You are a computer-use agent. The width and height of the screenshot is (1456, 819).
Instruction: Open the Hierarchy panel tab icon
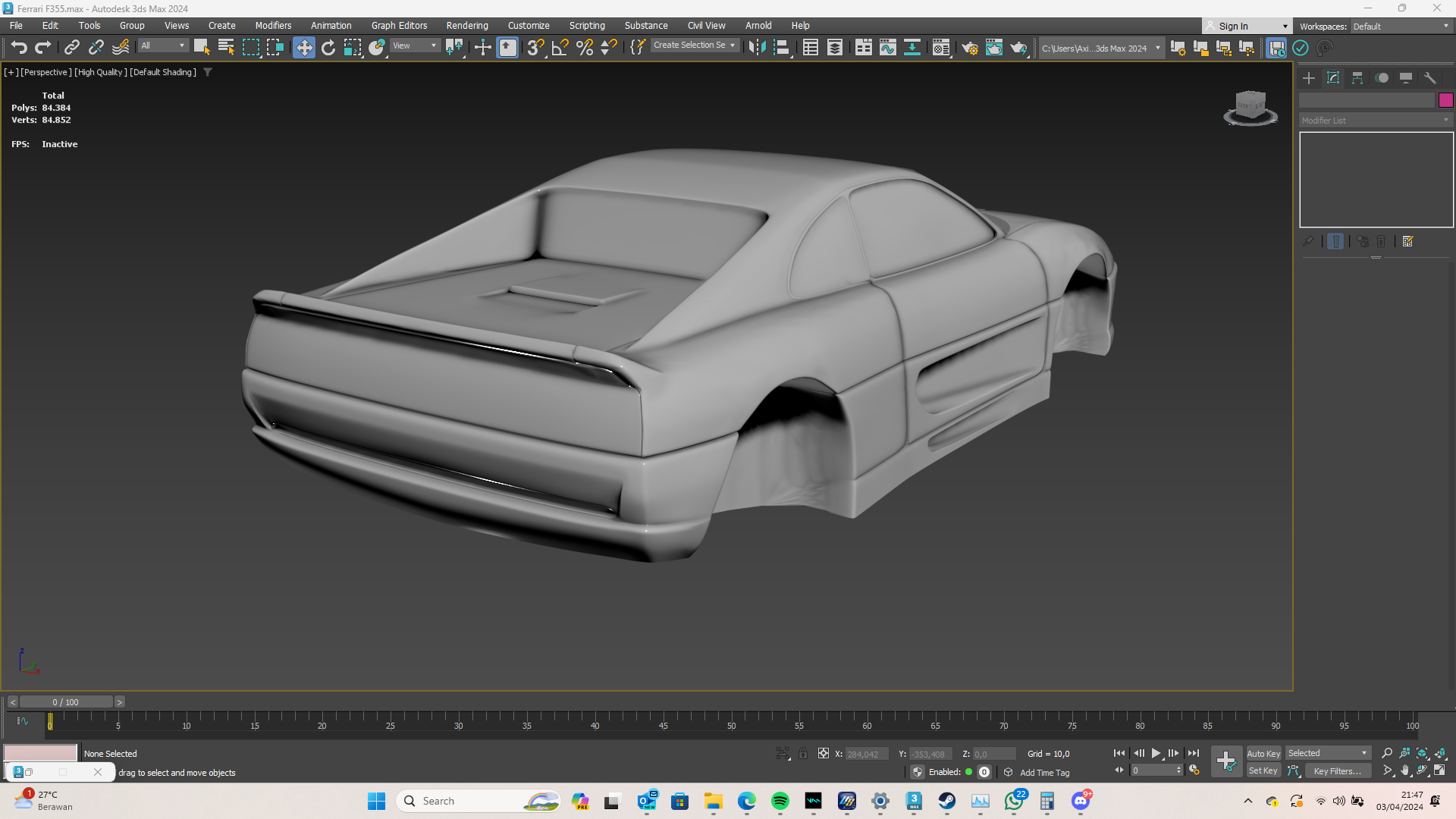pyautogui.click(x=1357, y=78)
